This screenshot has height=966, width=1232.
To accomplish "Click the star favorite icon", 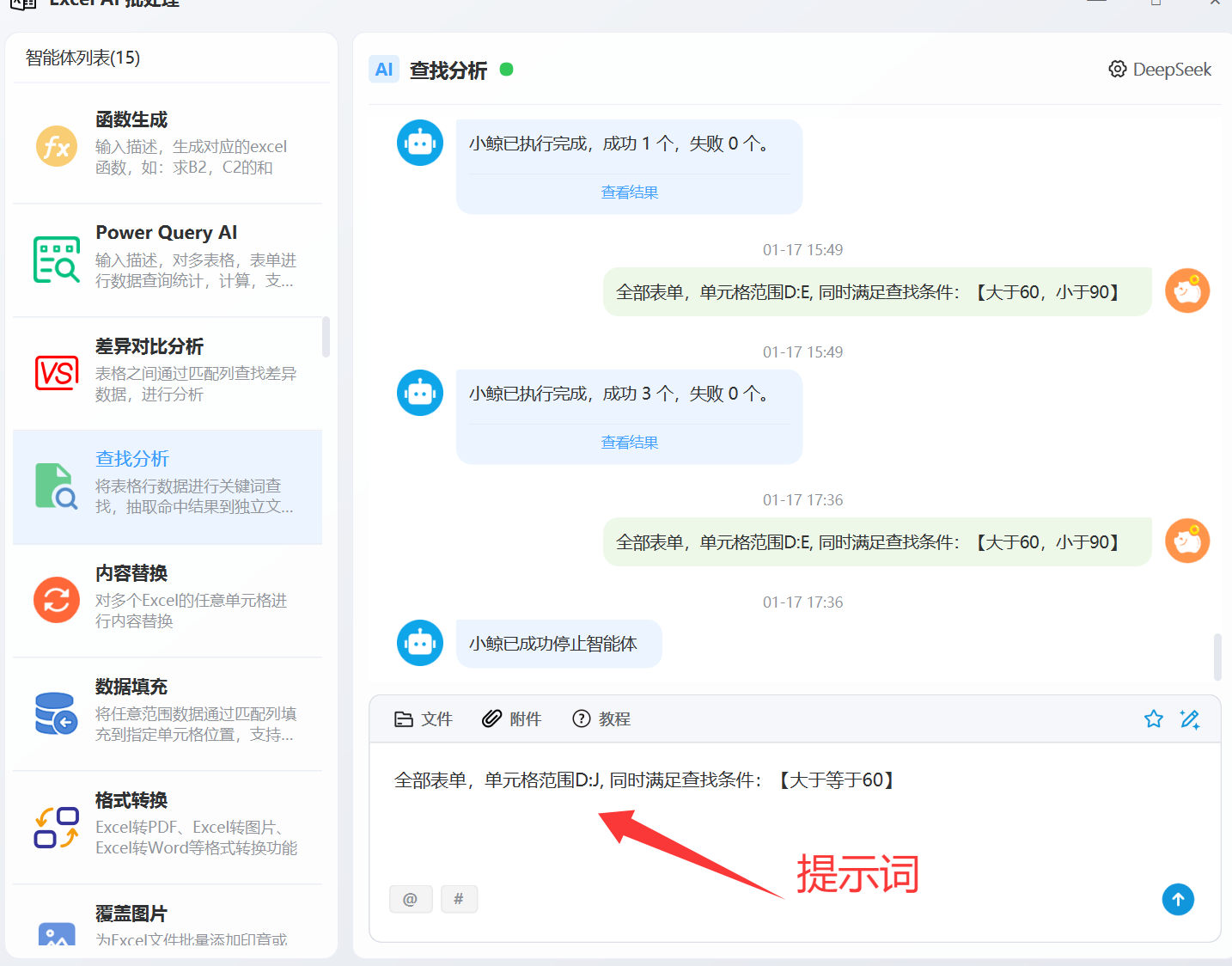I will click(x=1154, y=719).
